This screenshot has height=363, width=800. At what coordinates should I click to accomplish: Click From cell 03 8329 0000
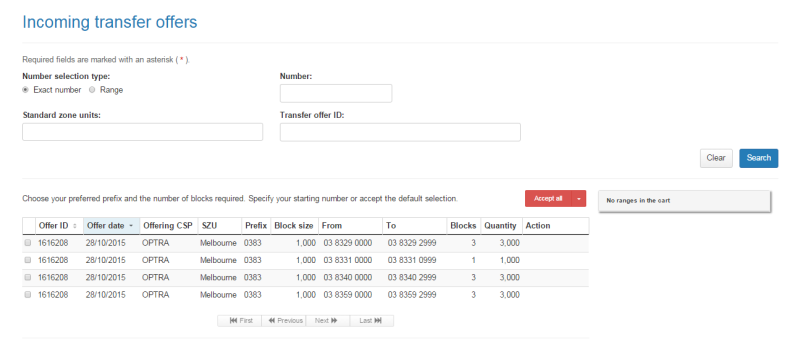[x=348, y=243]
